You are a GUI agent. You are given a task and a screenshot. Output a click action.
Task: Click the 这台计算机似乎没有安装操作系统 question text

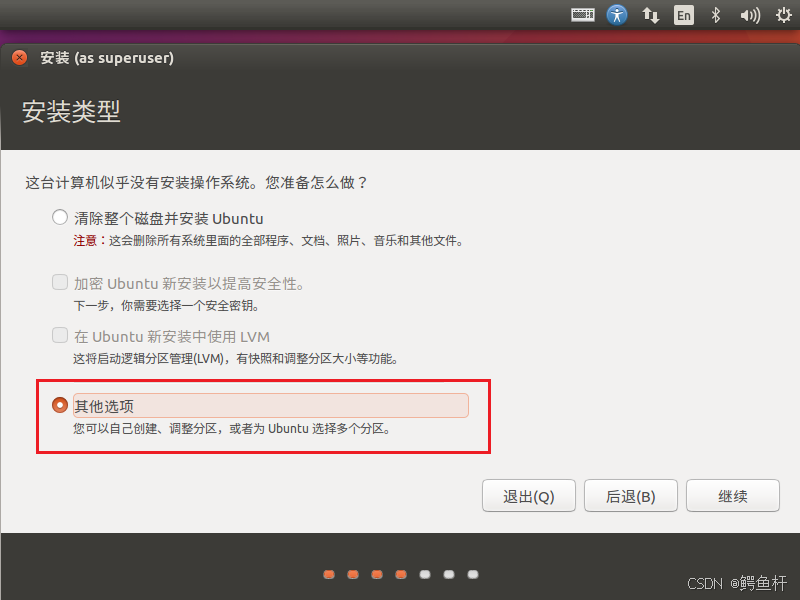[x=196, y=183]
